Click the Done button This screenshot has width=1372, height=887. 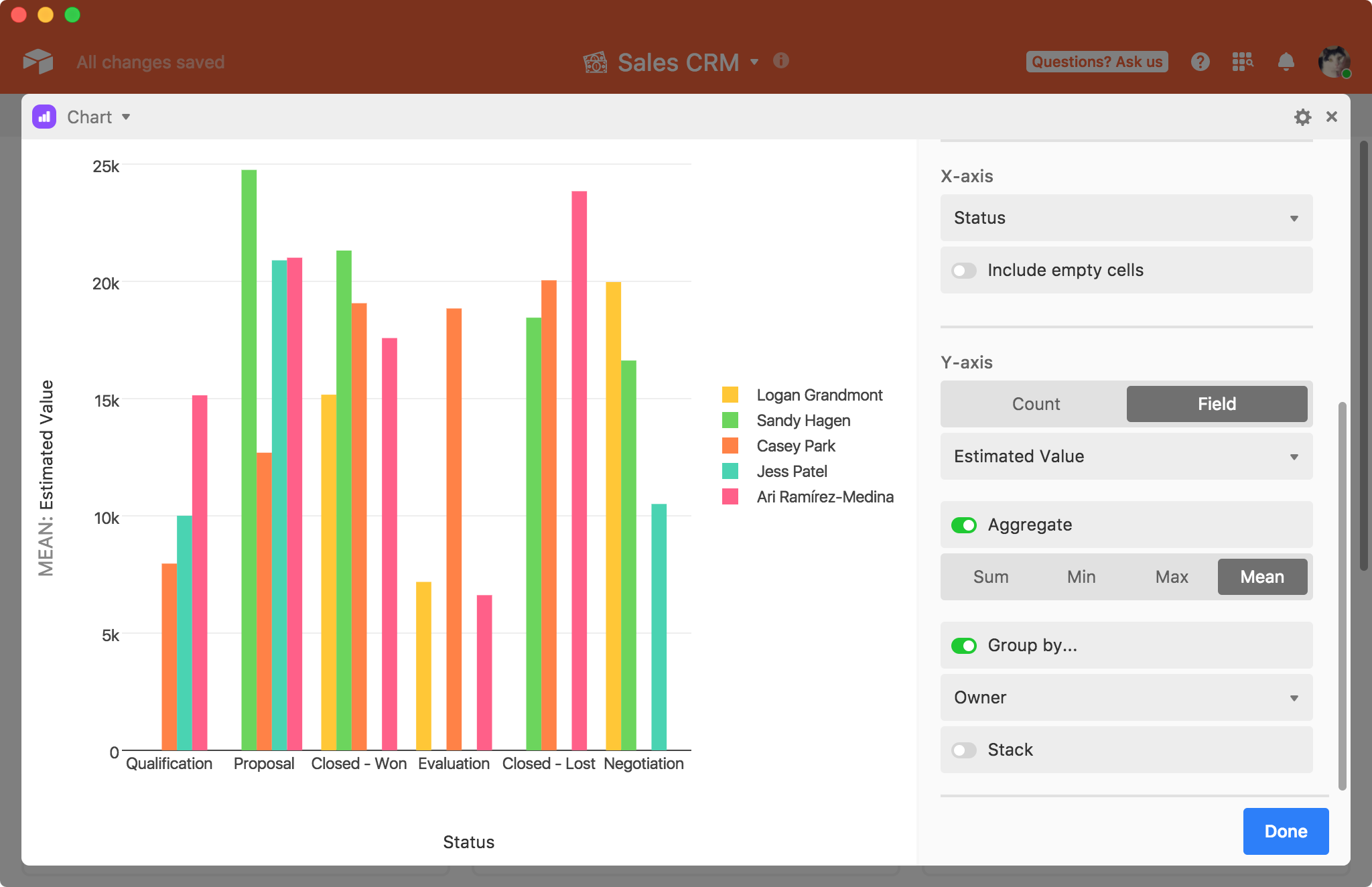click(1287, 831)
